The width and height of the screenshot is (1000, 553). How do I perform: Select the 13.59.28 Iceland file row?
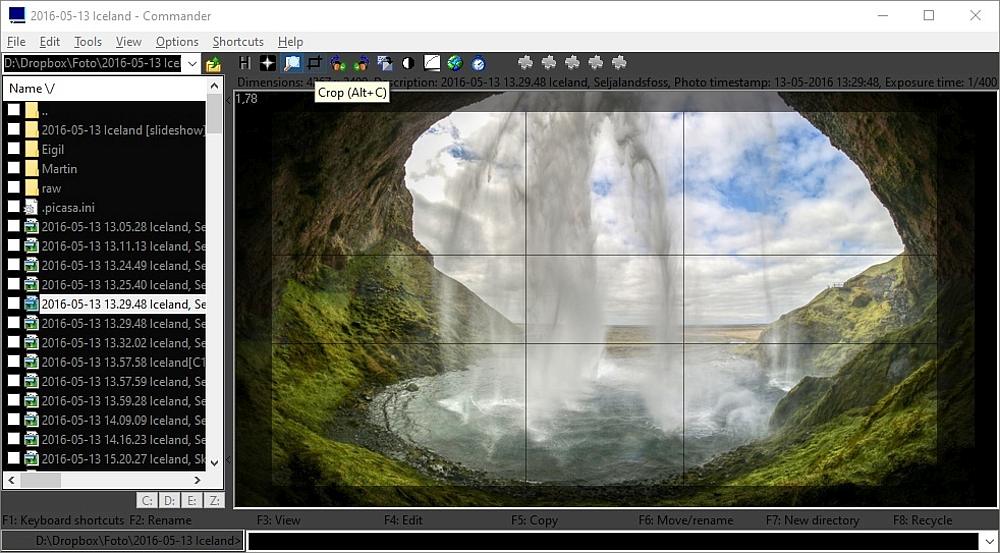pos(105,401)
